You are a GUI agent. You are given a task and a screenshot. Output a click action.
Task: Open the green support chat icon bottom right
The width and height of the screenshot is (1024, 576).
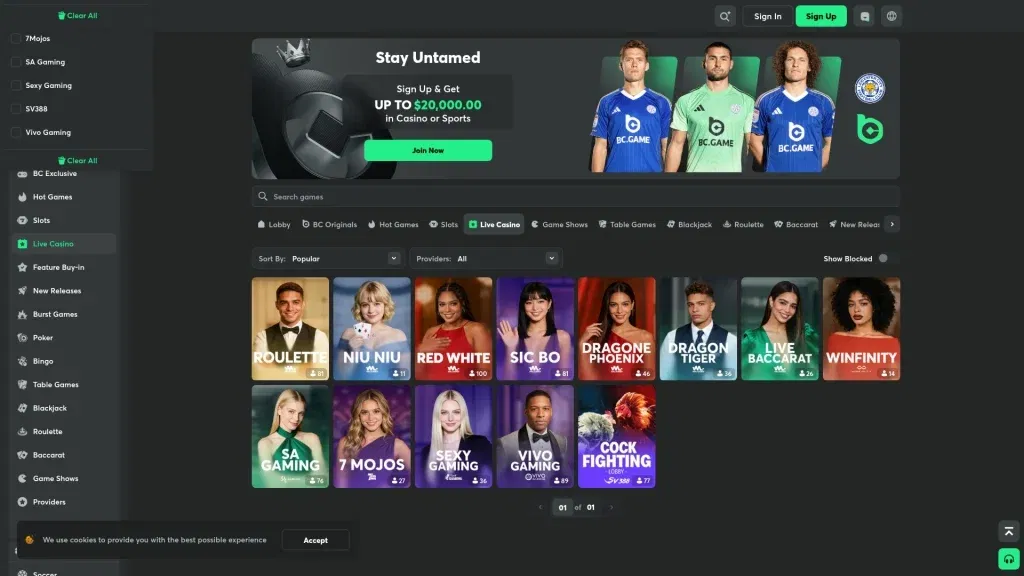click(x=1007, y=558)
